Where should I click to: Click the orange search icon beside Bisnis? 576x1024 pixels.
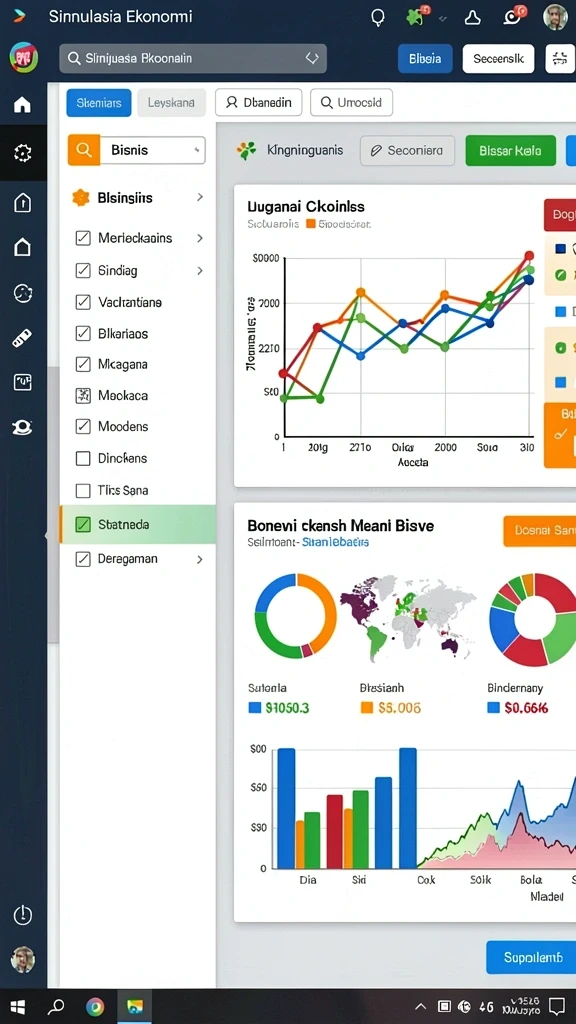84,150
